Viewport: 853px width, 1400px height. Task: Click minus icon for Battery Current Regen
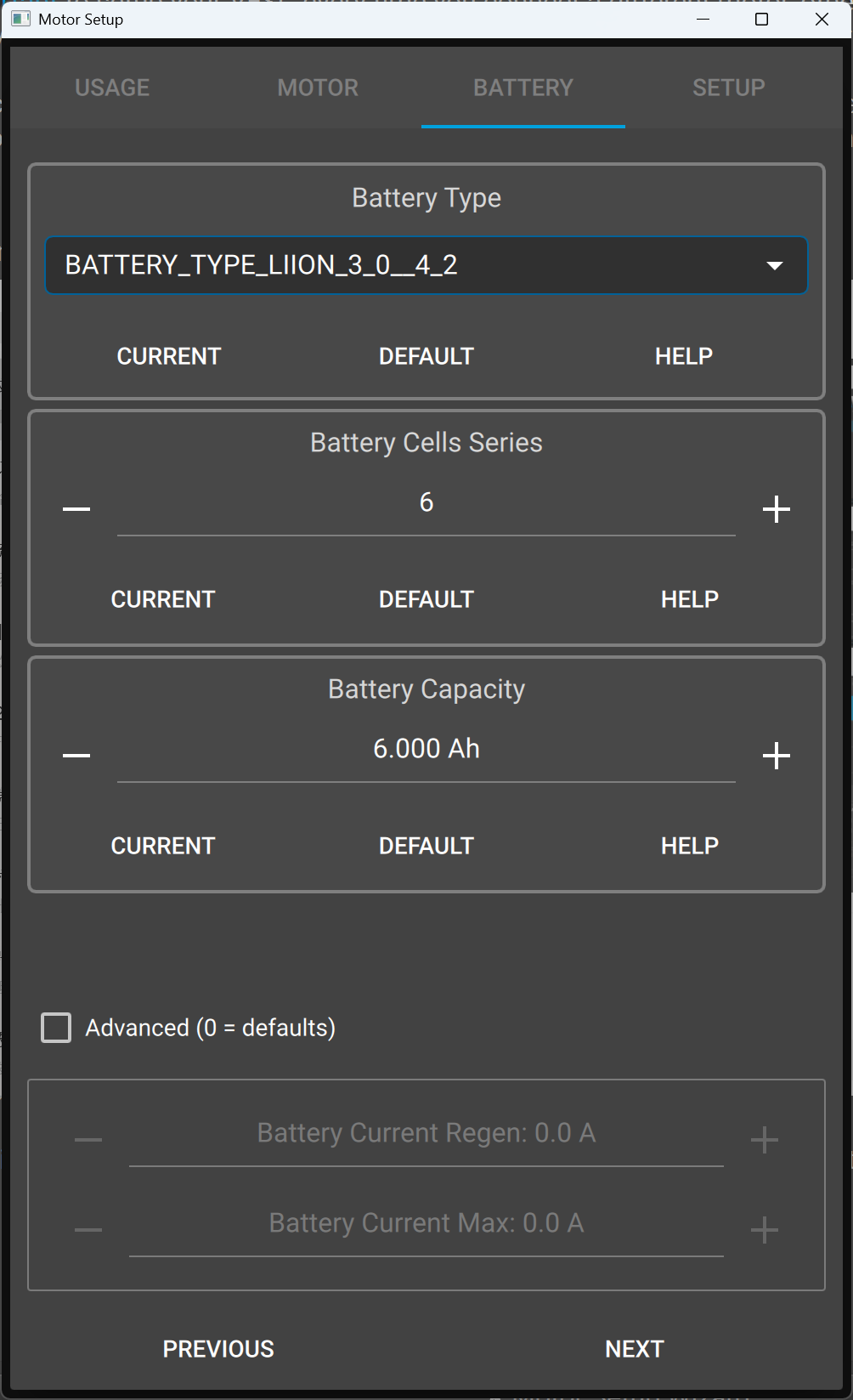pyautogui.click(x=88, y=1140)
